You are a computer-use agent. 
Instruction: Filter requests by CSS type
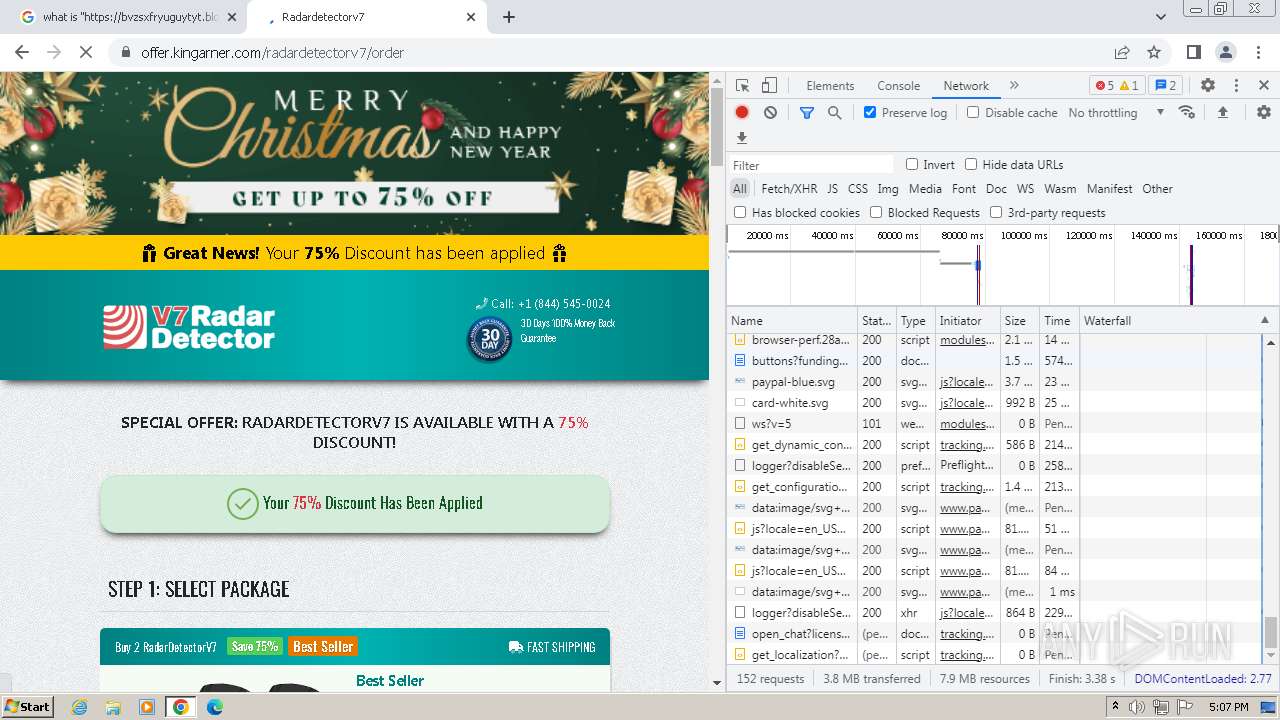[858, 188]
